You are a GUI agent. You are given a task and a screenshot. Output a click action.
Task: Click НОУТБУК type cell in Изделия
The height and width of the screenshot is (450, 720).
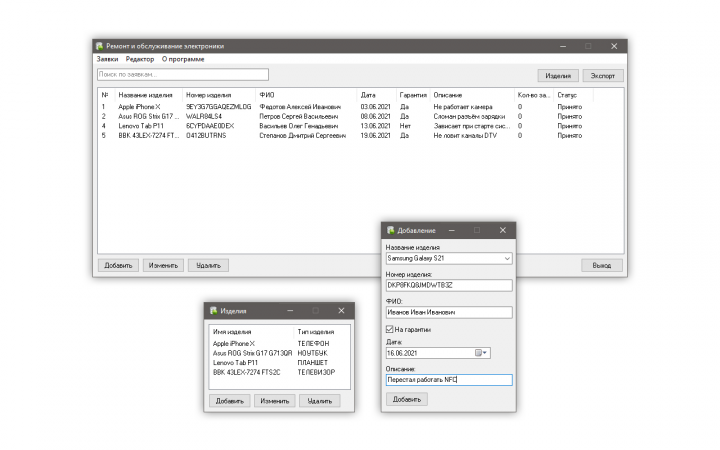312,353
